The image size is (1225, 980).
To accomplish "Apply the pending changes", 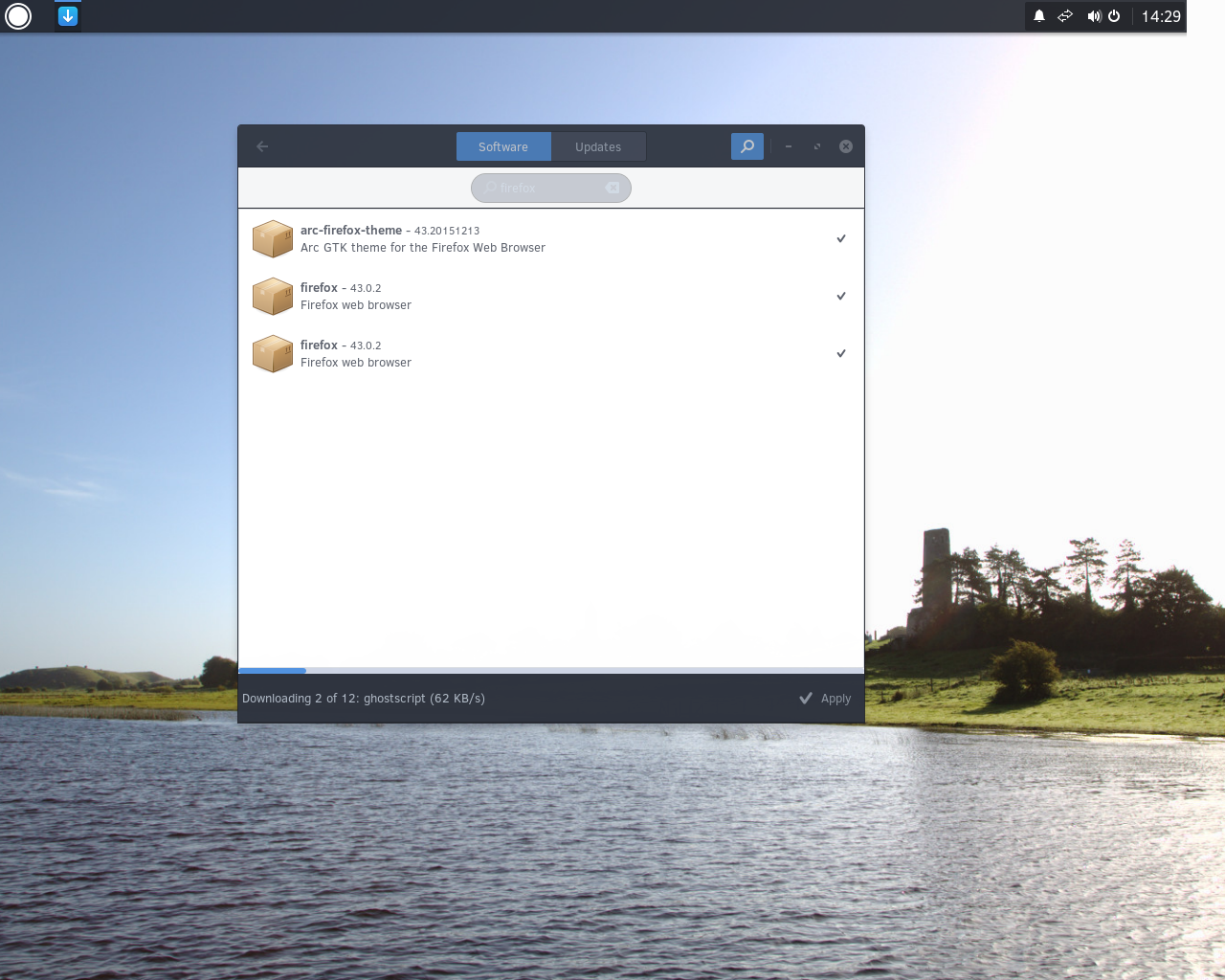I will [825, 699].
